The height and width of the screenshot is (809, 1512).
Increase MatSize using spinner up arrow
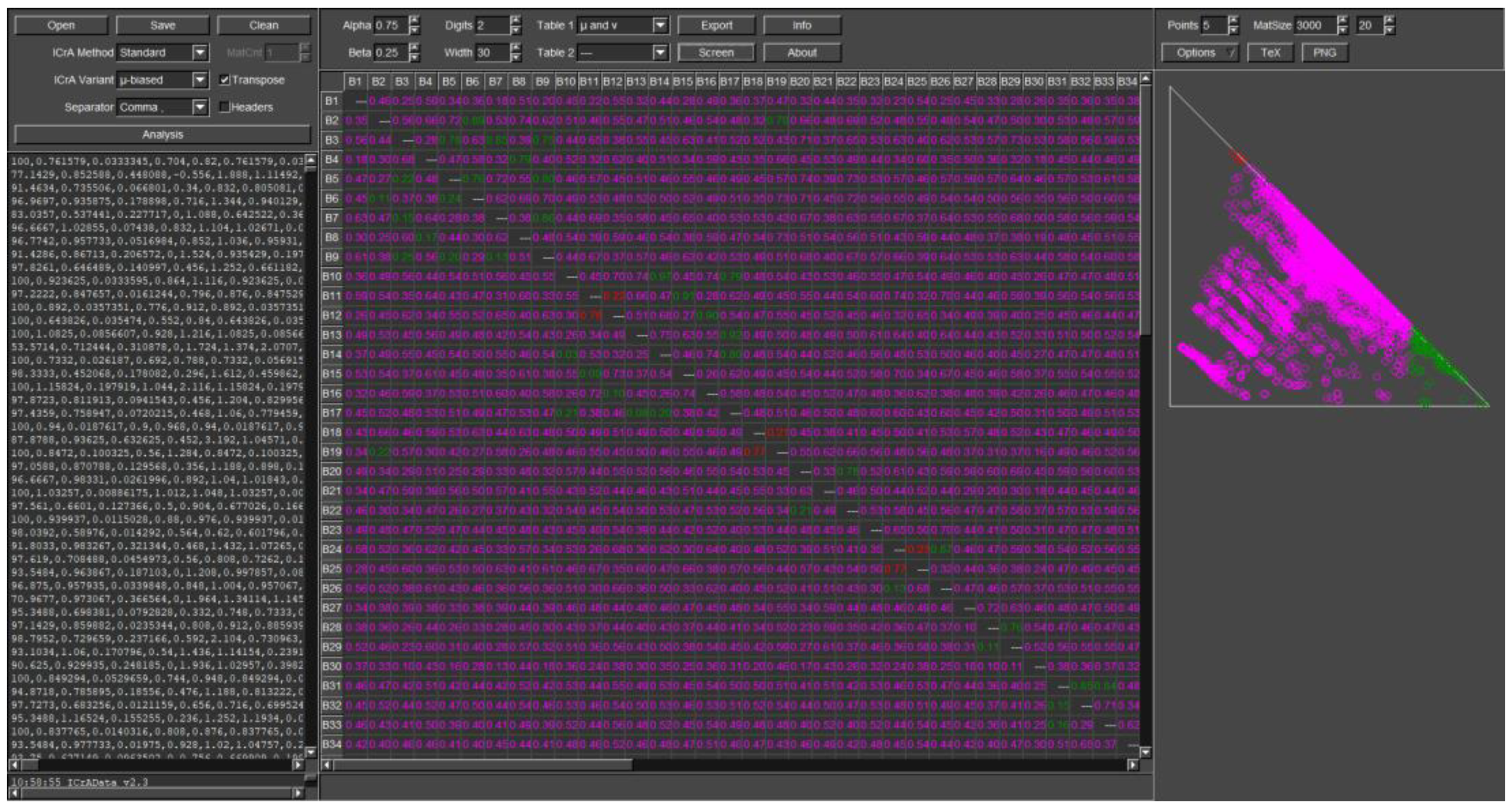(x=1342, y=21)
